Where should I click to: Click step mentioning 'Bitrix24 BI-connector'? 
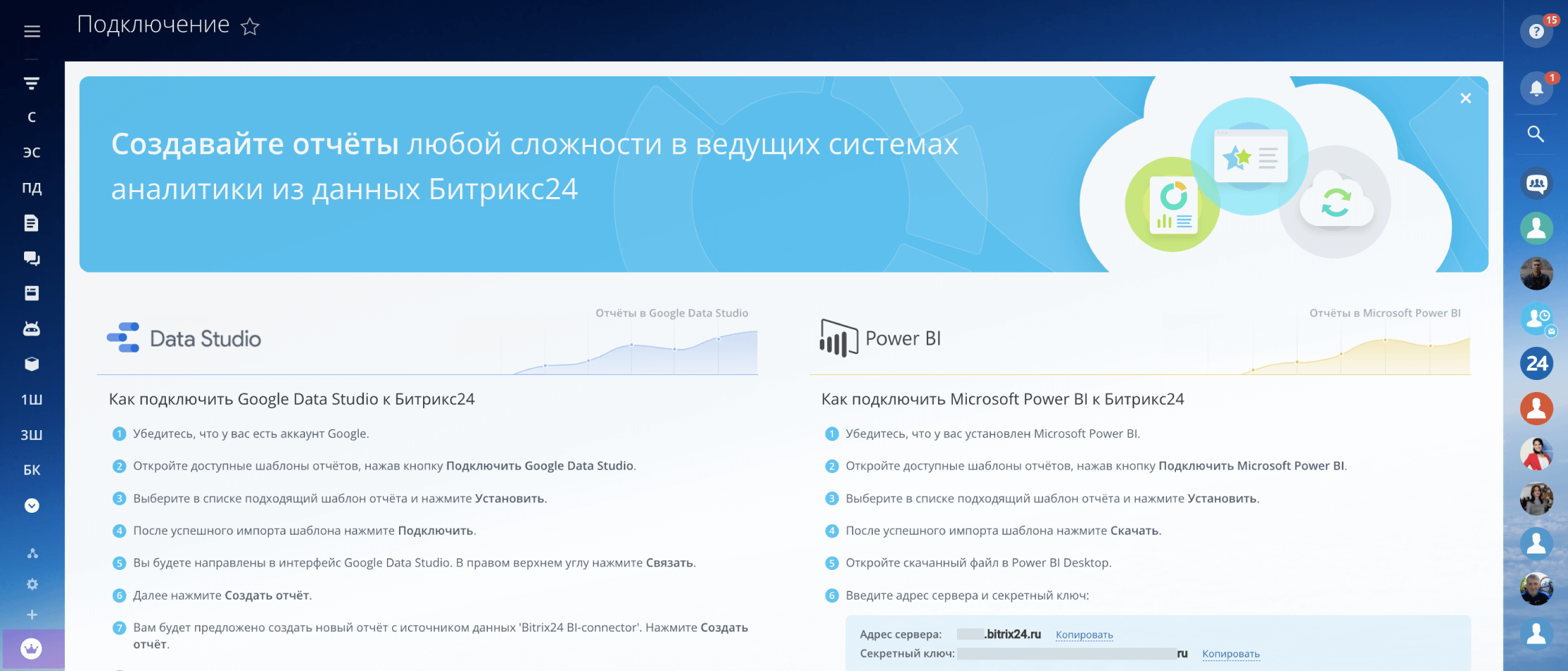point(441,636)
